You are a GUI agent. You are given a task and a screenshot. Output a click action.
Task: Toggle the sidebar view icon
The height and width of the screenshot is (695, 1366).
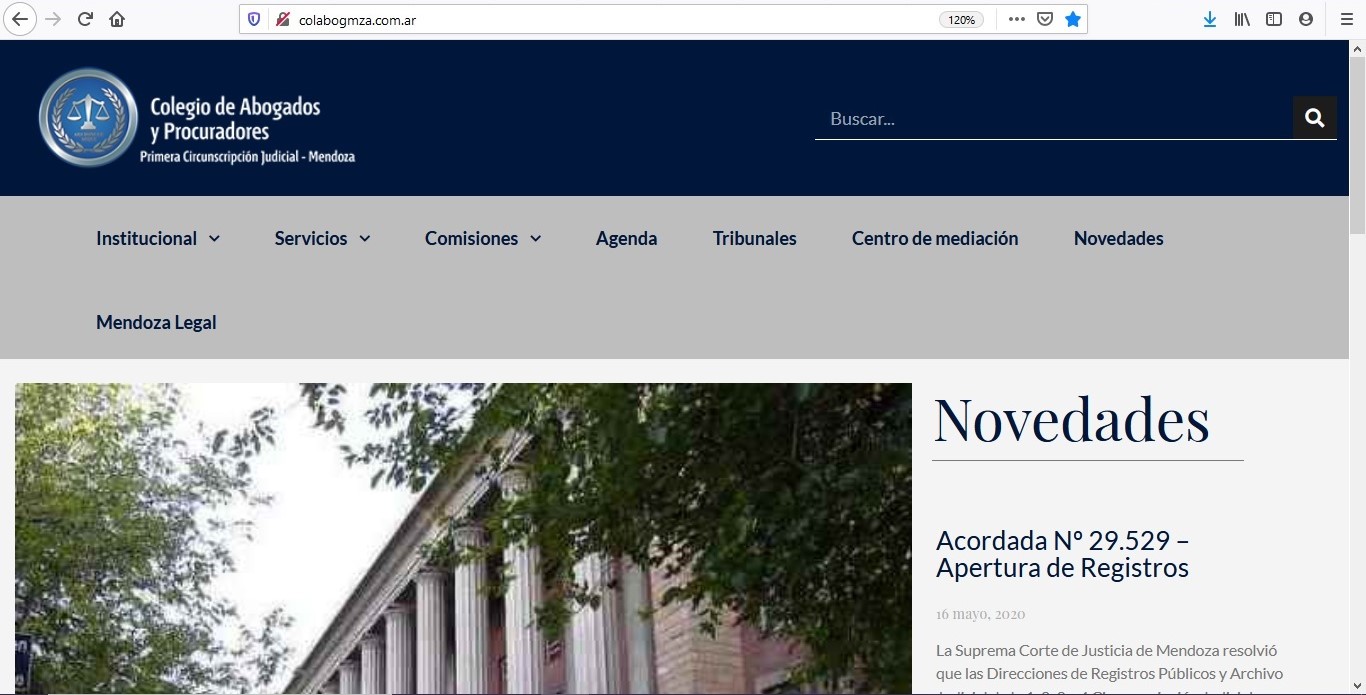tap(1274, 19)
